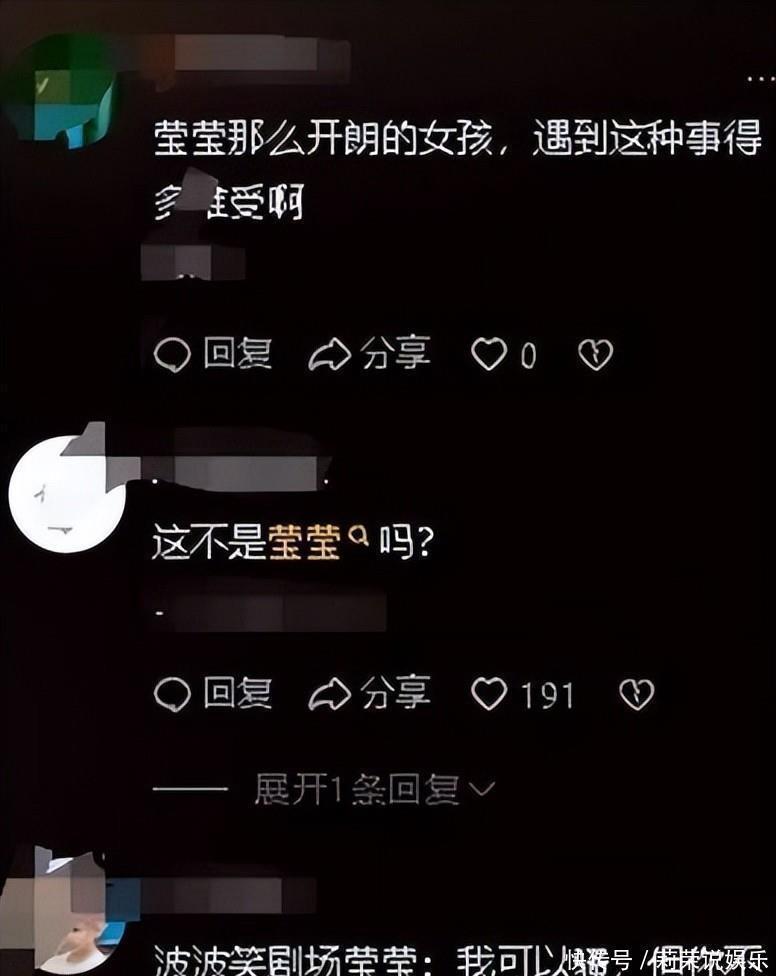Reply to the '这不是莹莹吗' comment
The height and width of the screenshot is (976, 776).
(x=213, y=693)
